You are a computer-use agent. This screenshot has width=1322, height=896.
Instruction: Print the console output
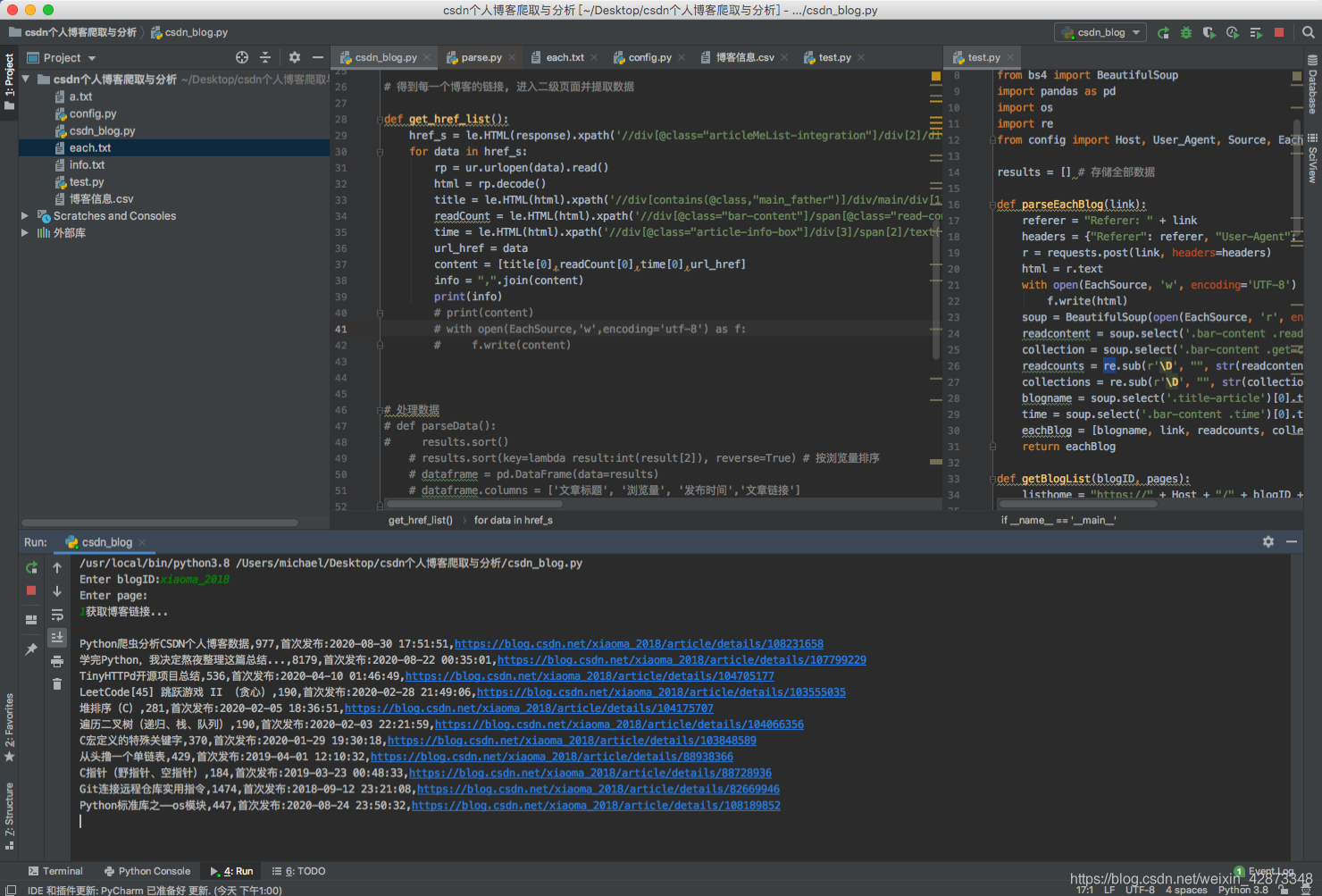tap(57, 661)
